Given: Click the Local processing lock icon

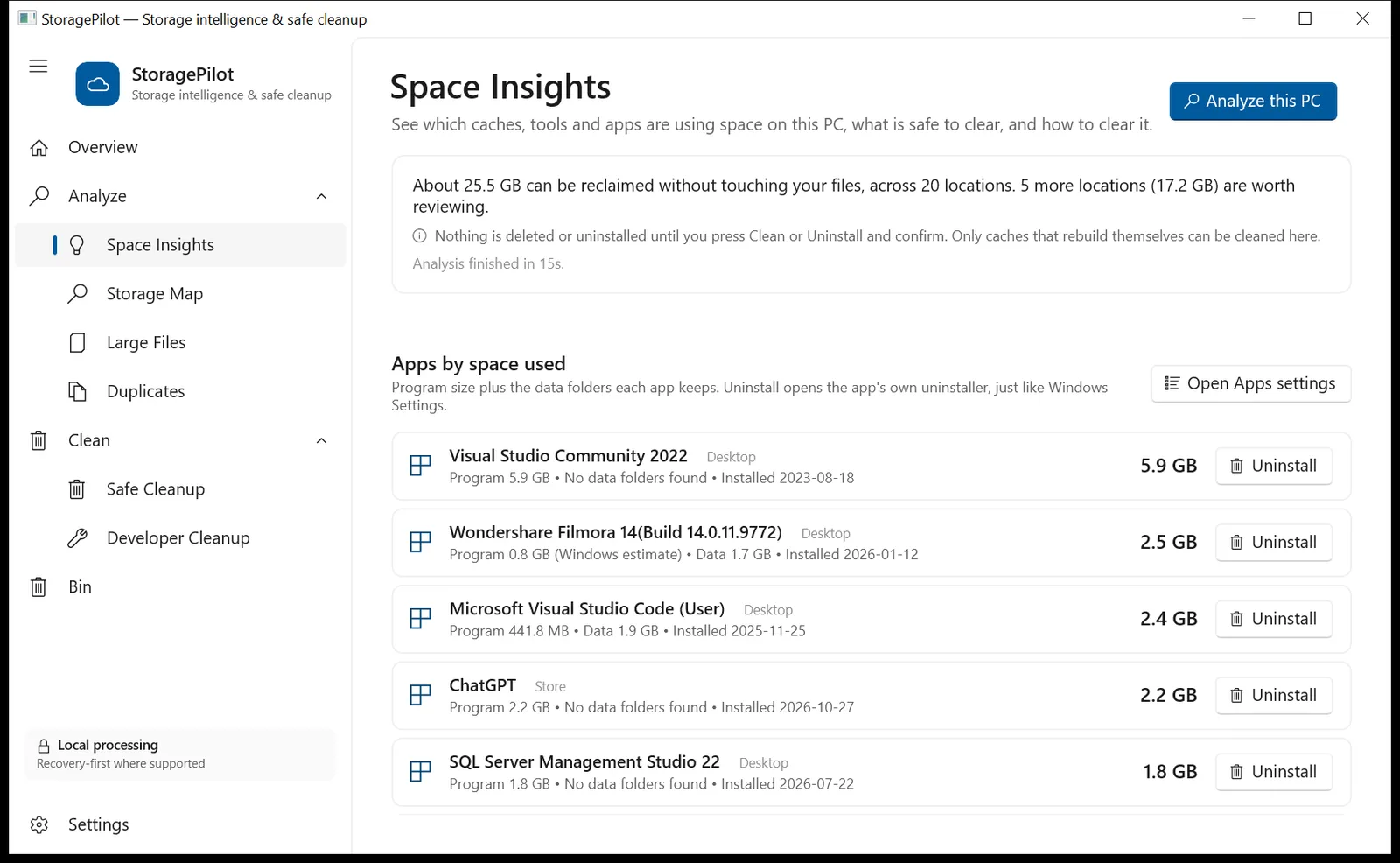Looking at the screenshot, I should tap(44, 746).
